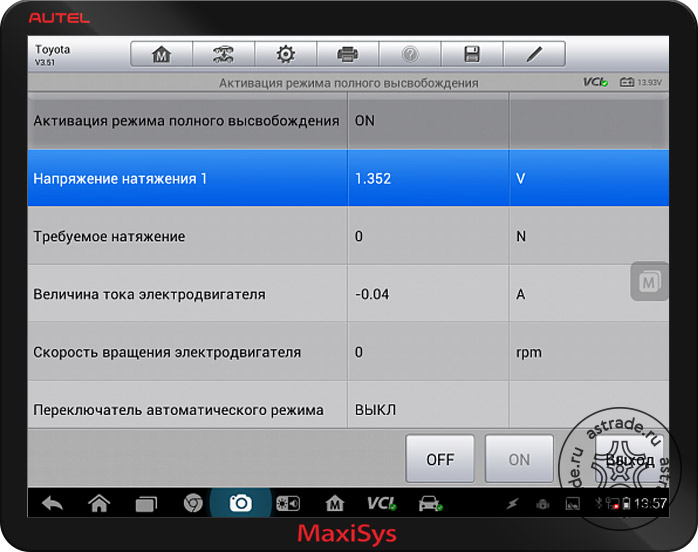Tap the VCL connection status indicator

pos(596,82)
